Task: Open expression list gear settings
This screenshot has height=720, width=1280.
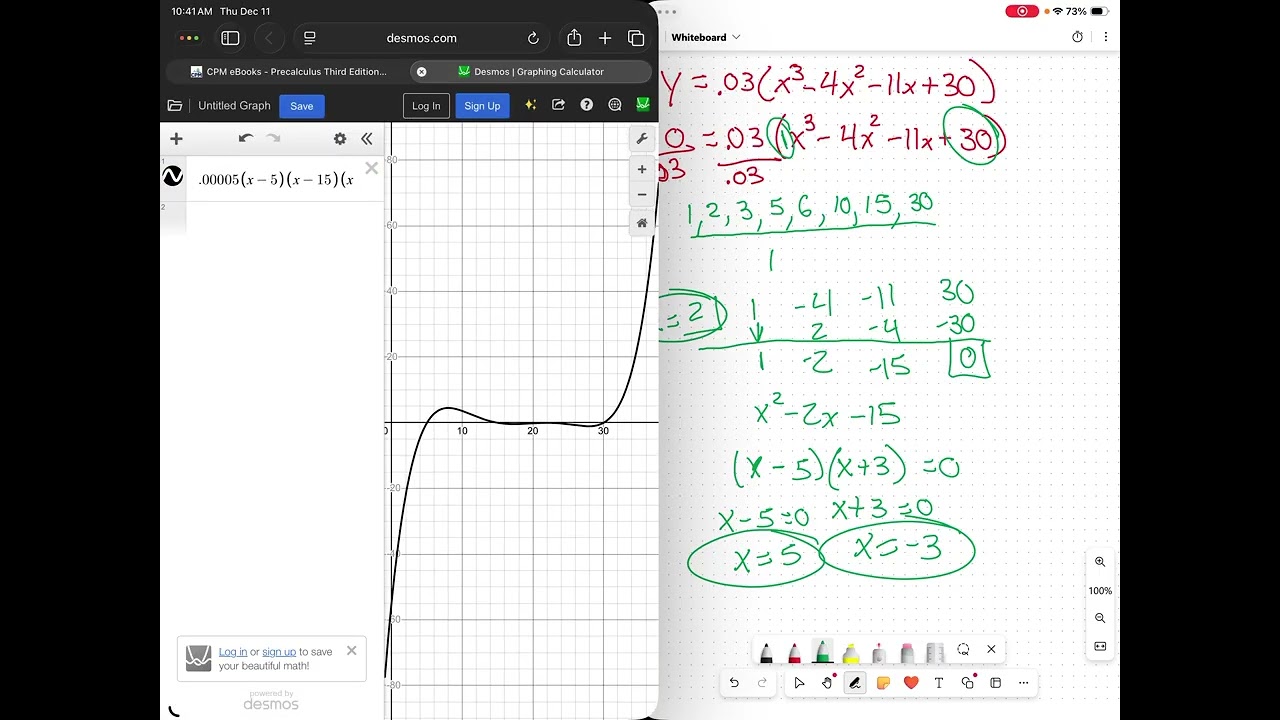Action: 340,139
